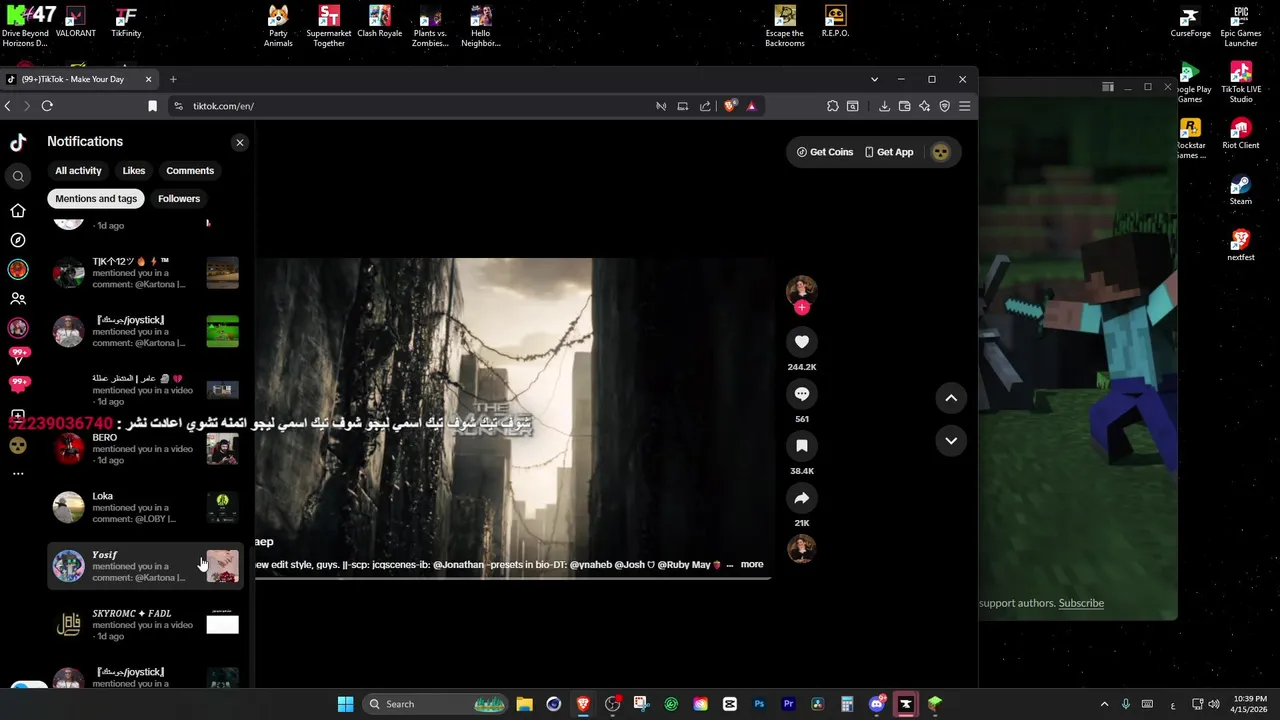Open the Riot Client desktop shortcut
This screenshot has width=1280, height=720.
(1240, 134)
